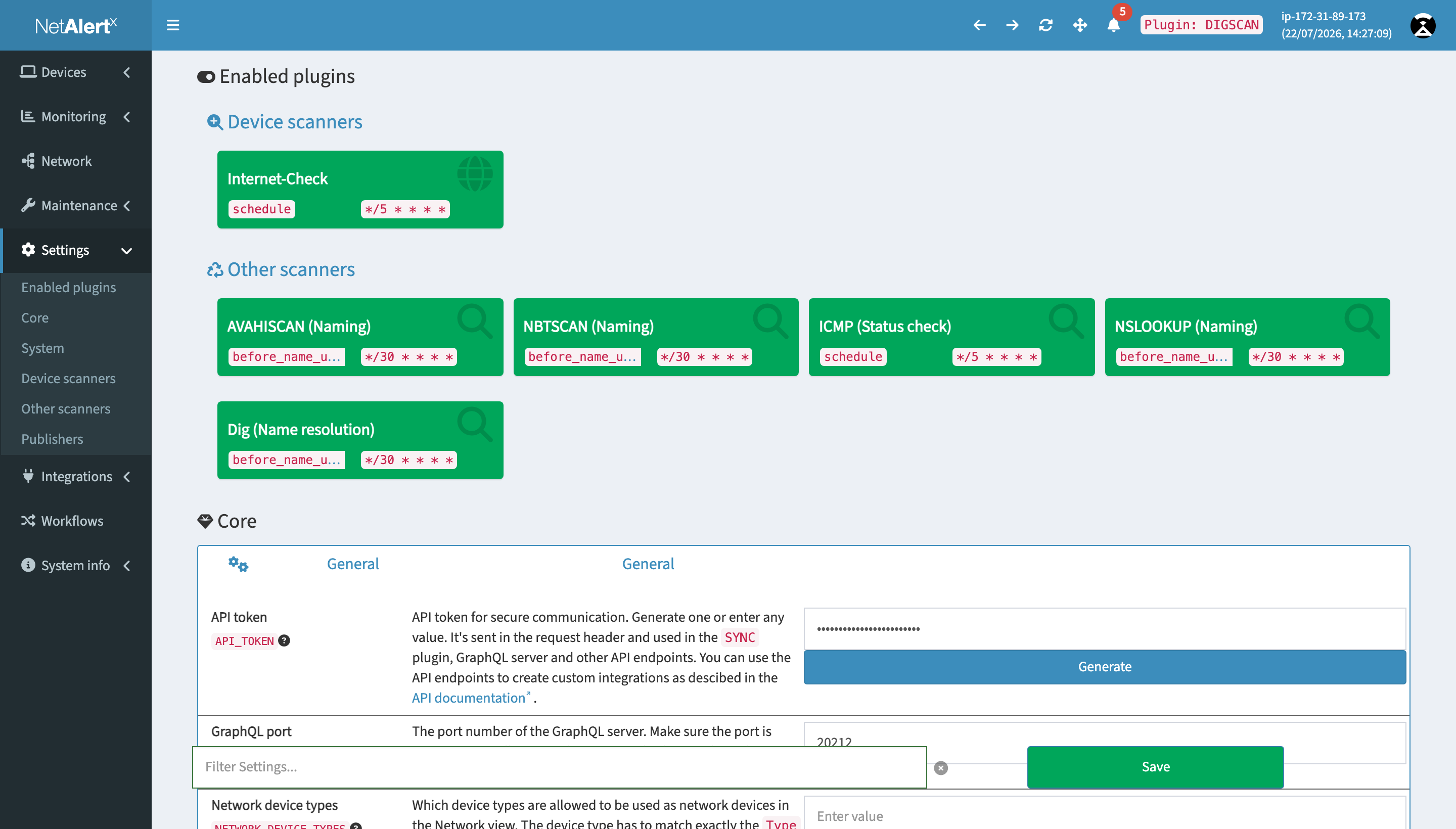This screenshot has height=829, width=1456.
Task: Go forward with the right arrow icon
Action: [x=1012, y=25]
